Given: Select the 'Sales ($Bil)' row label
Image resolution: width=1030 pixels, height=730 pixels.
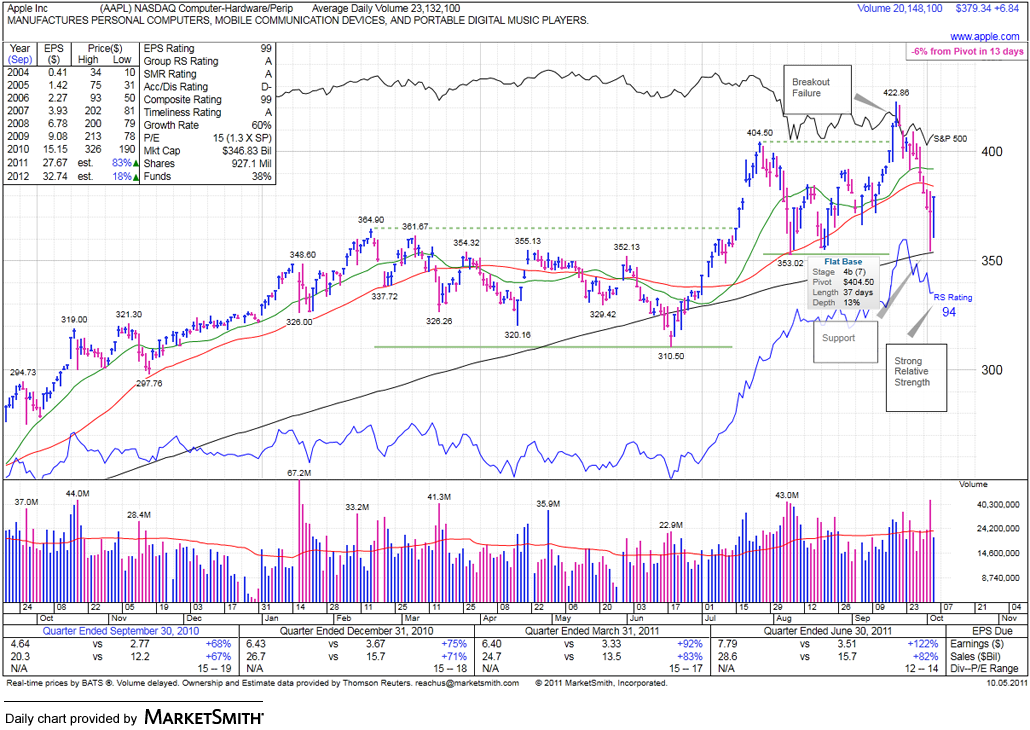Looking at the screenshot, I should click(x=977, y=656).
